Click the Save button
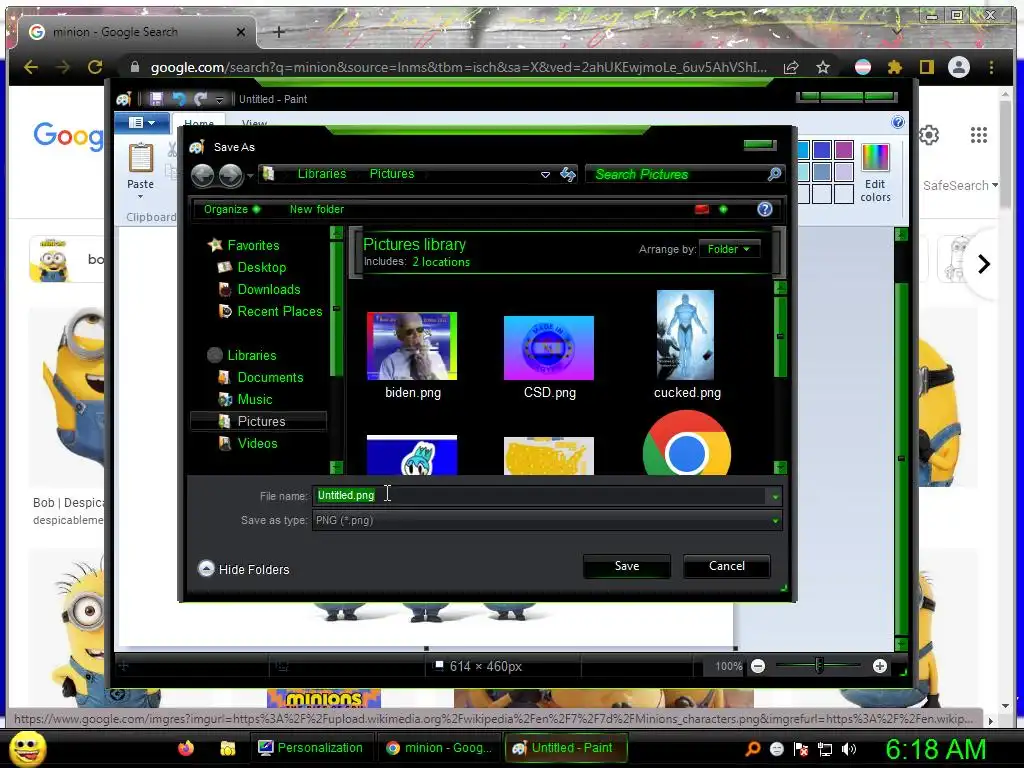Image resolution: width=1024 pixels, height=768 pixels. point(627,566)
